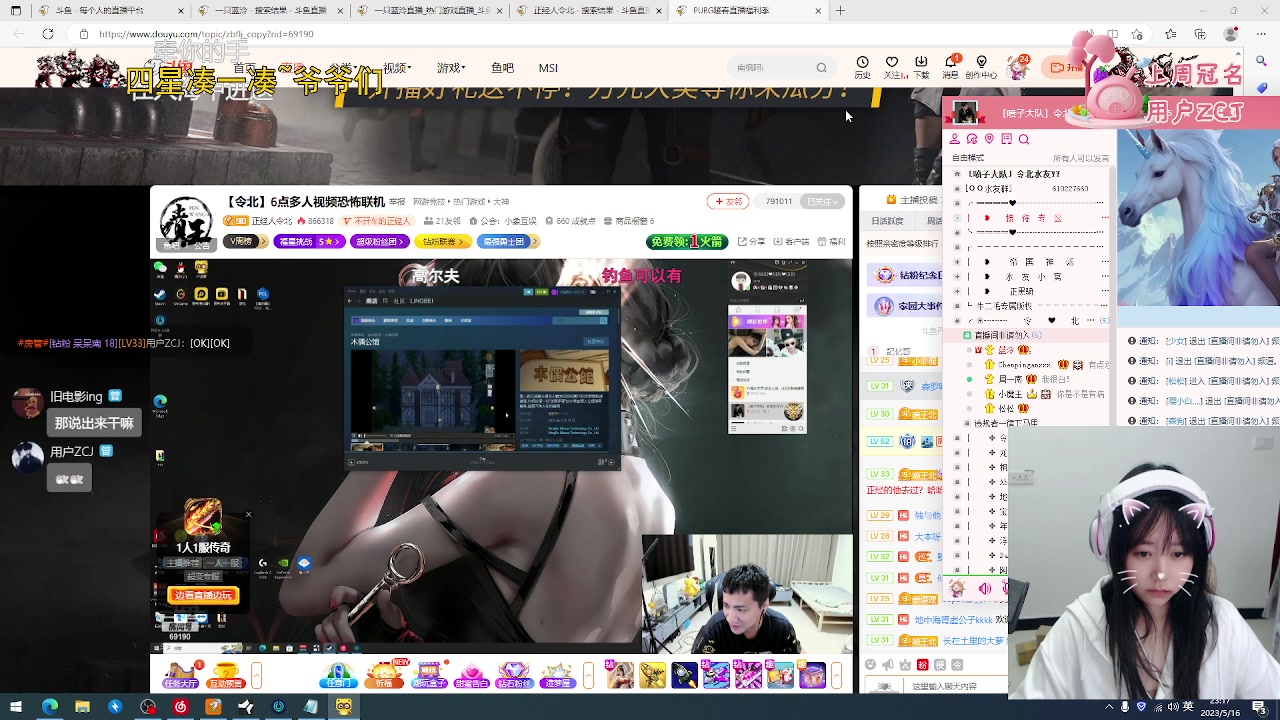The image size is (1280, 720).
Task: Open the 潮玩盒子 icon
Action: point(429,675)
